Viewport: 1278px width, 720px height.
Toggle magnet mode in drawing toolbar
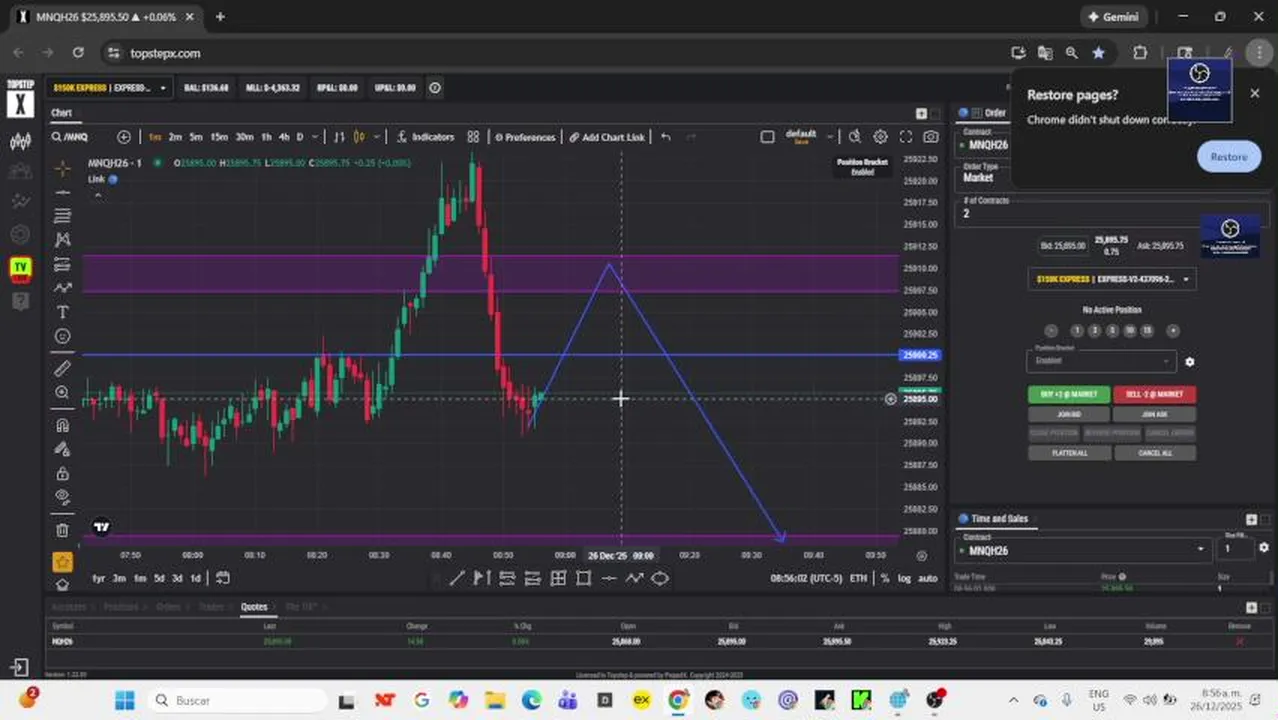point(62,425)
